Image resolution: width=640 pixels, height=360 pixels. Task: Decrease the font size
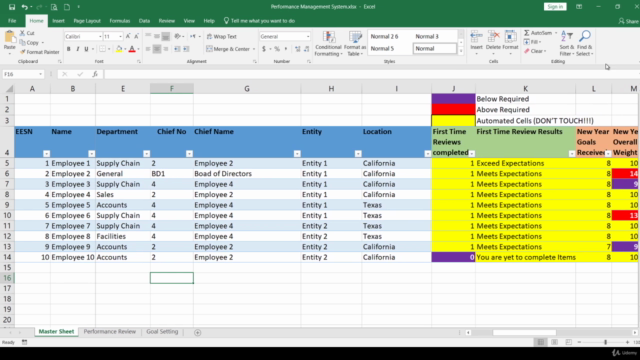[x=136, y=36]
